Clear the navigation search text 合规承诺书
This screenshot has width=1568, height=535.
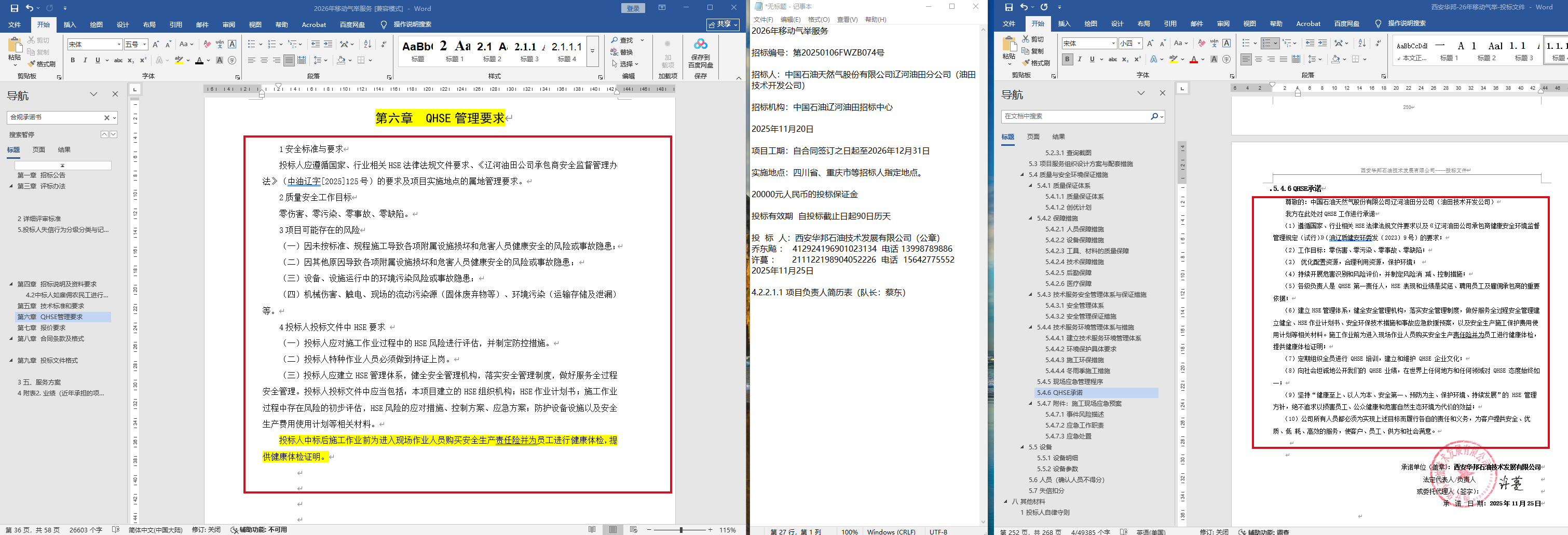106,117
